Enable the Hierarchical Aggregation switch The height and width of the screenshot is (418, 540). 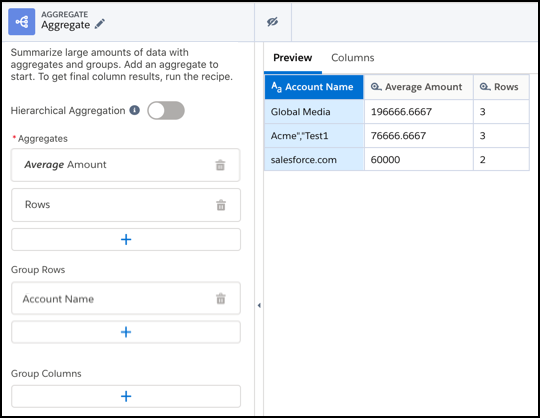point(166,111)
